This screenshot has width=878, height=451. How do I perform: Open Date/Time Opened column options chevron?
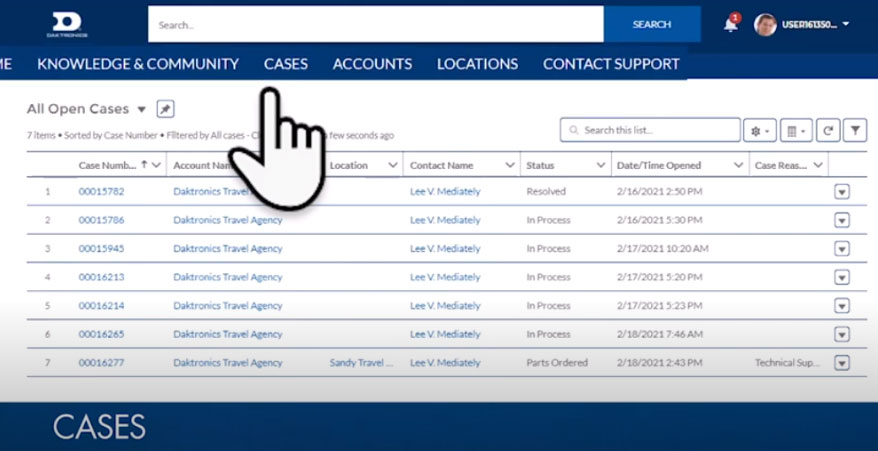pyautogui.click(x=739, y=165)
